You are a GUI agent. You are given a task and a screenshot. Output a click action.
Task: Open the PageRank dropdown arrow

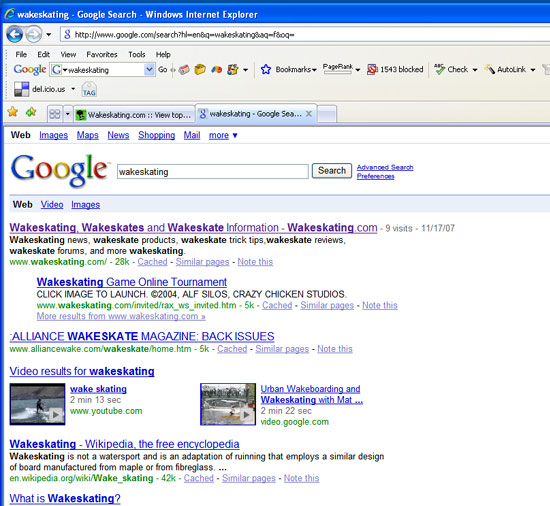[357, 70]
